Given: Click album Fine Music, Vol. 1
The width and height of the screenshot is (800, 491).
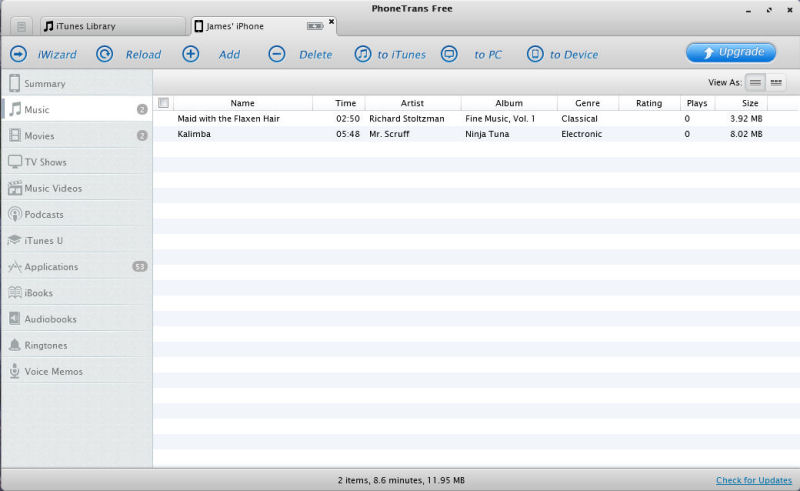Looking at the screenshot, I should (500, 118).
